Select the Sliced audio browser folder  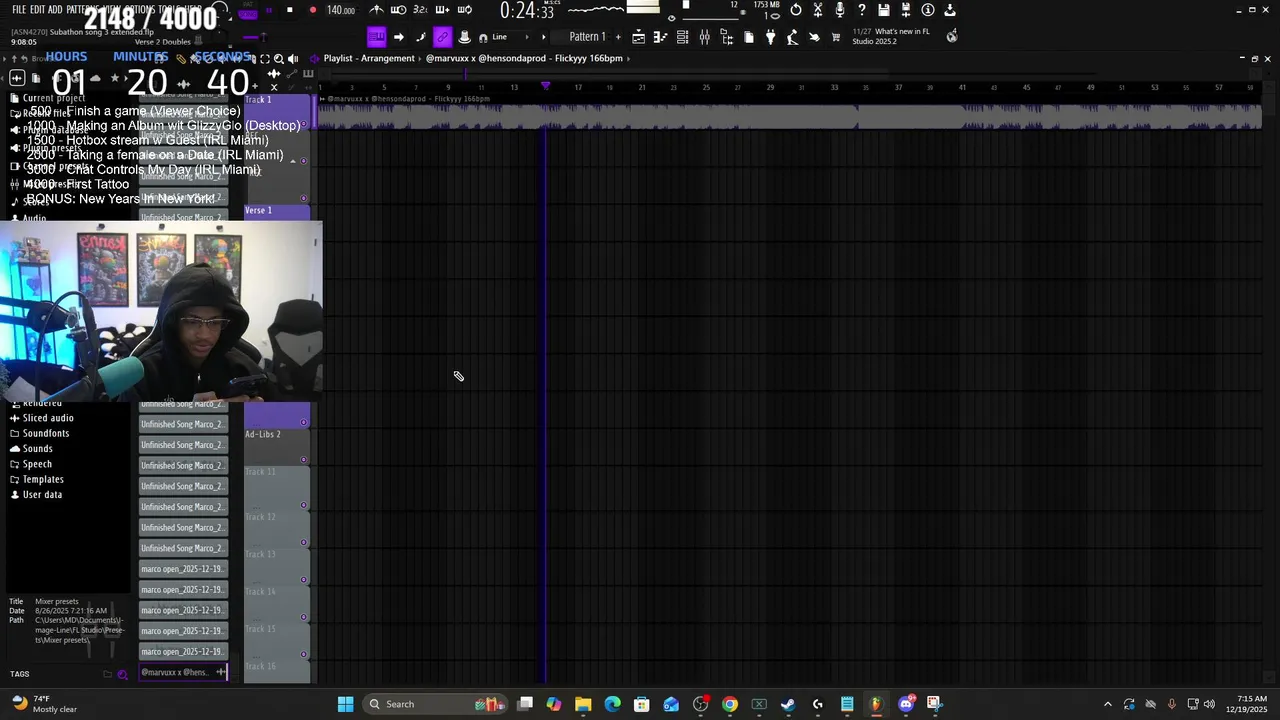(48, 418)
